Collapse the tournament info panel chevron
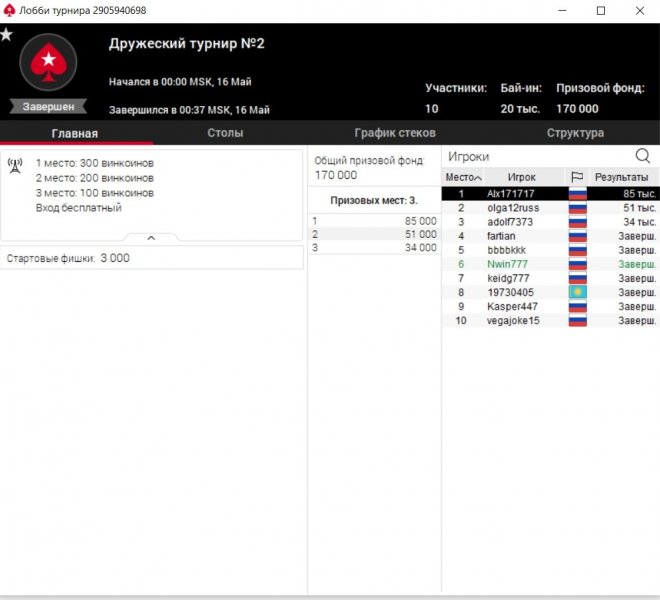This screenshot has width=660, height=600. (150, 238)
